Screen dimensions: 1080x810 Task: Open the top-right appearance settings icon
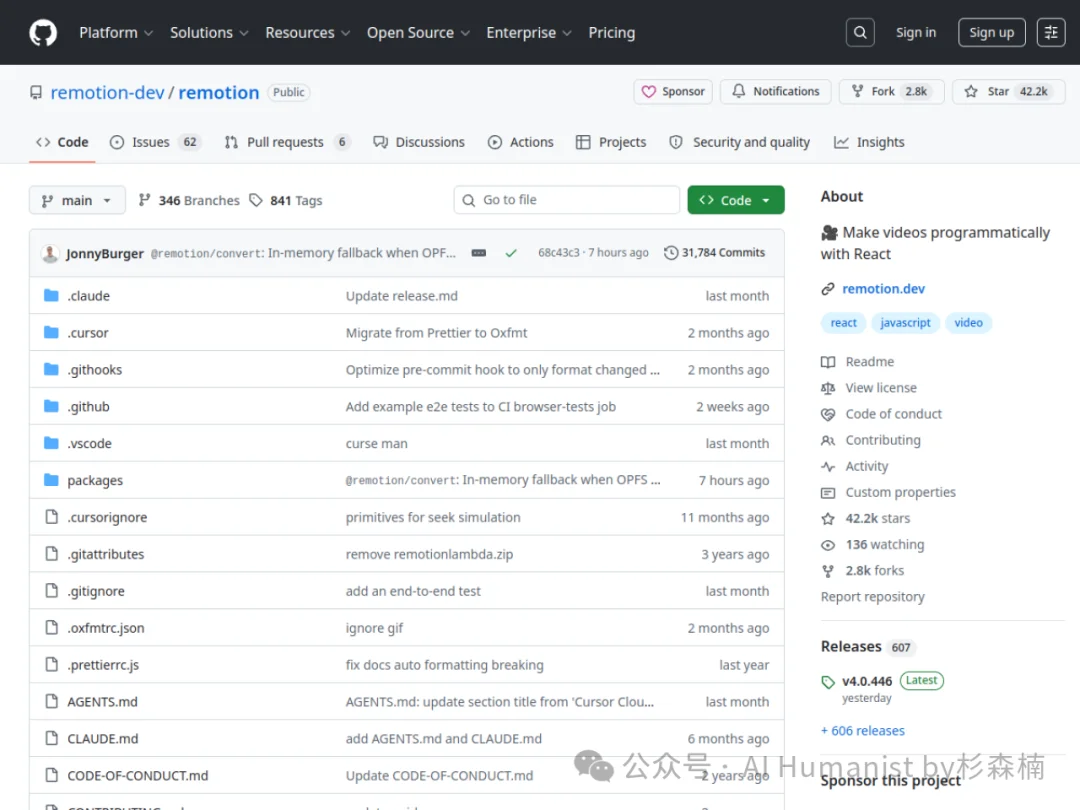[1051, 33]
